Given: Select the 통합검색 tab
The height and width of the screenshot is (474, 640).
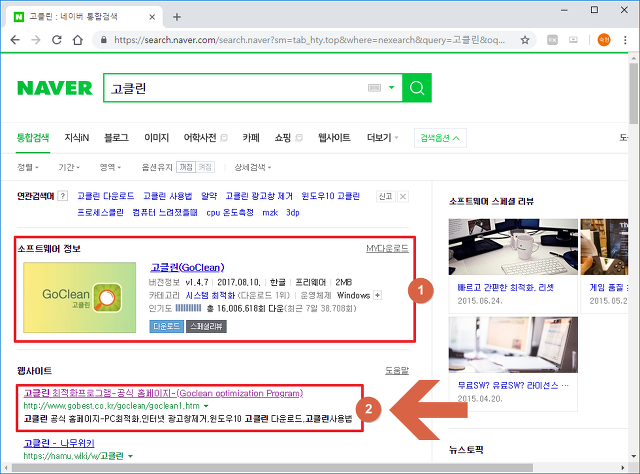Looking at the screenshot, I should pos(33,138).
